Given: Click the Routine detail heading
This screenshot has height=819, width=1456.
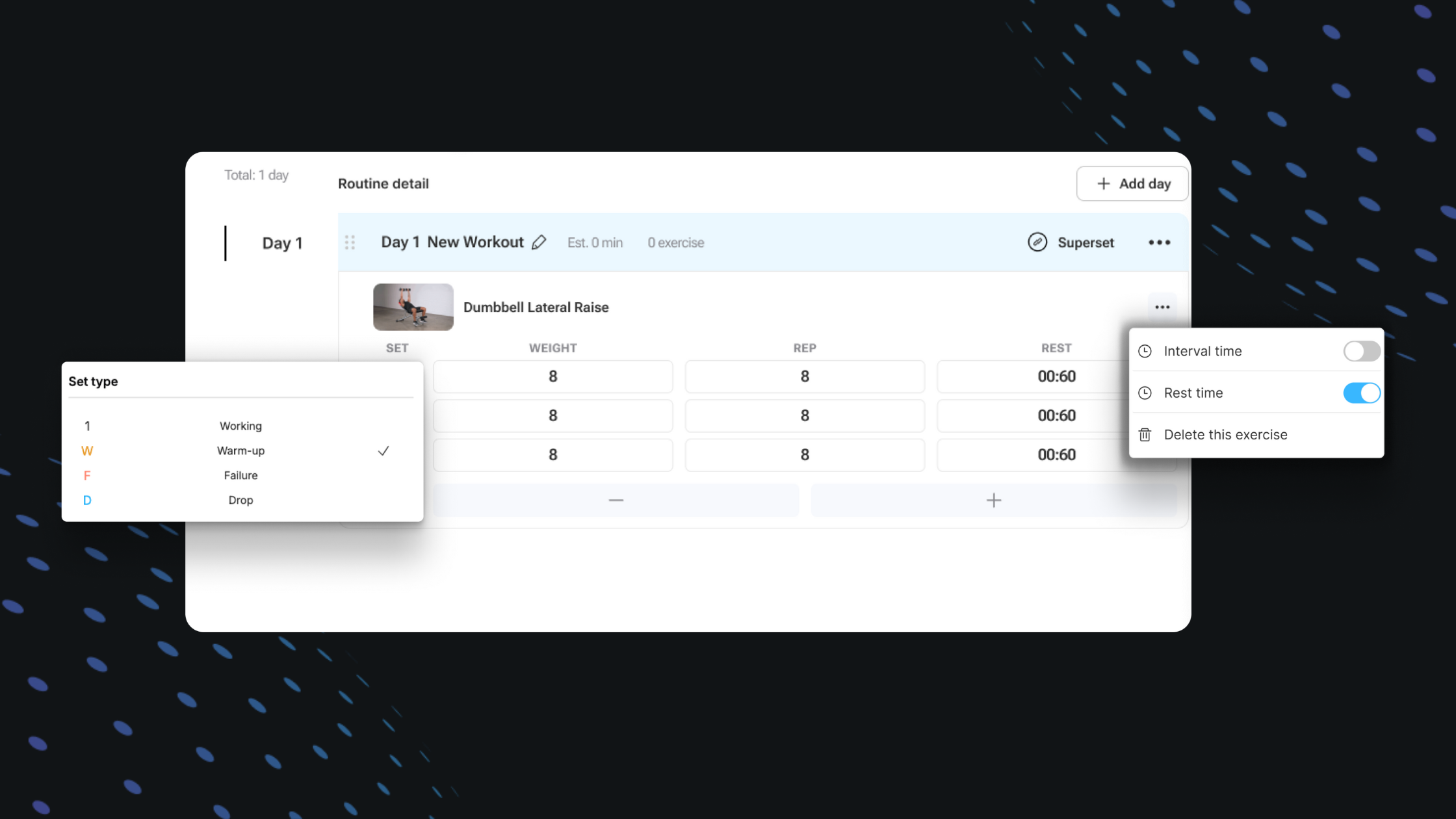Looking at the screenshot, I should pyautogui.click(x=383, y=184).
